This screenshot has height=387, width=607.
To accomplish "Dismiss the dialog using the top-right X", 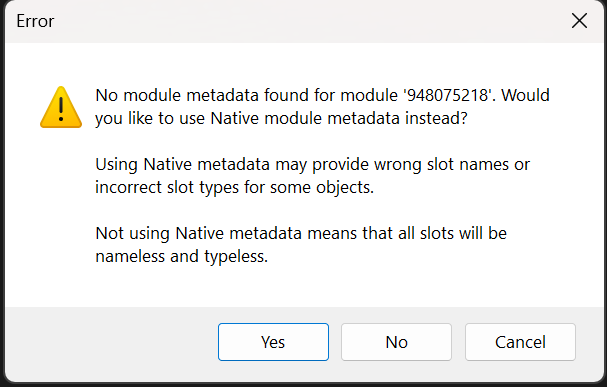I will coord(579,21).
